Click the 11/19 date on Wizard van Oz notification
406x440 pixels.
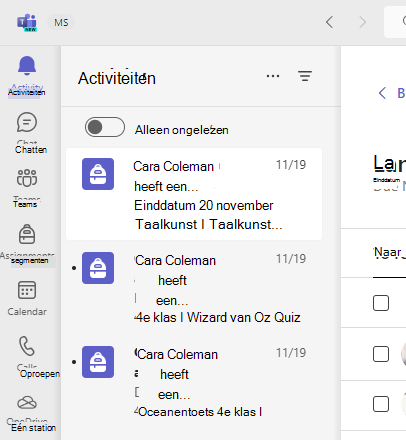click(291, 259)
